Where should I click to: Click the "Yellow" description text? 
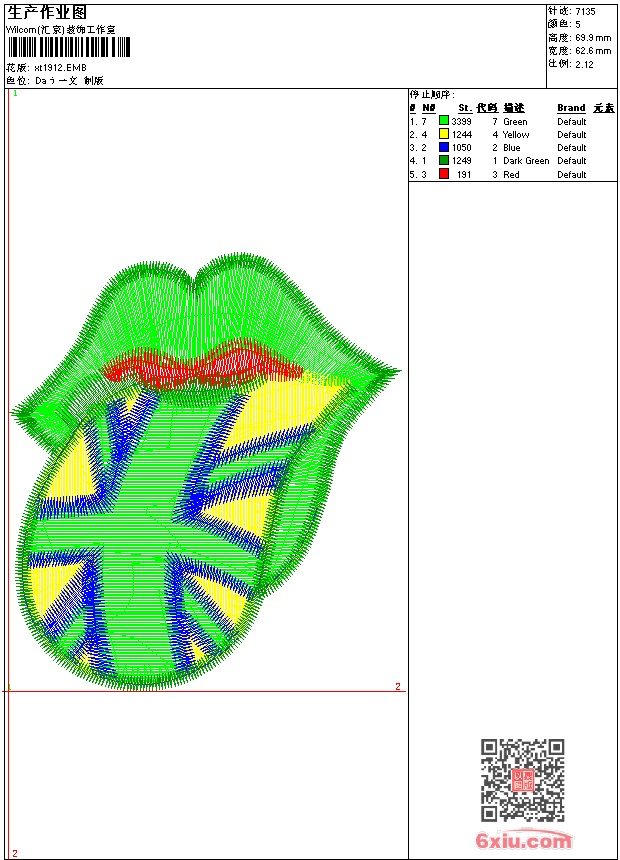click(x=516, y=134)
